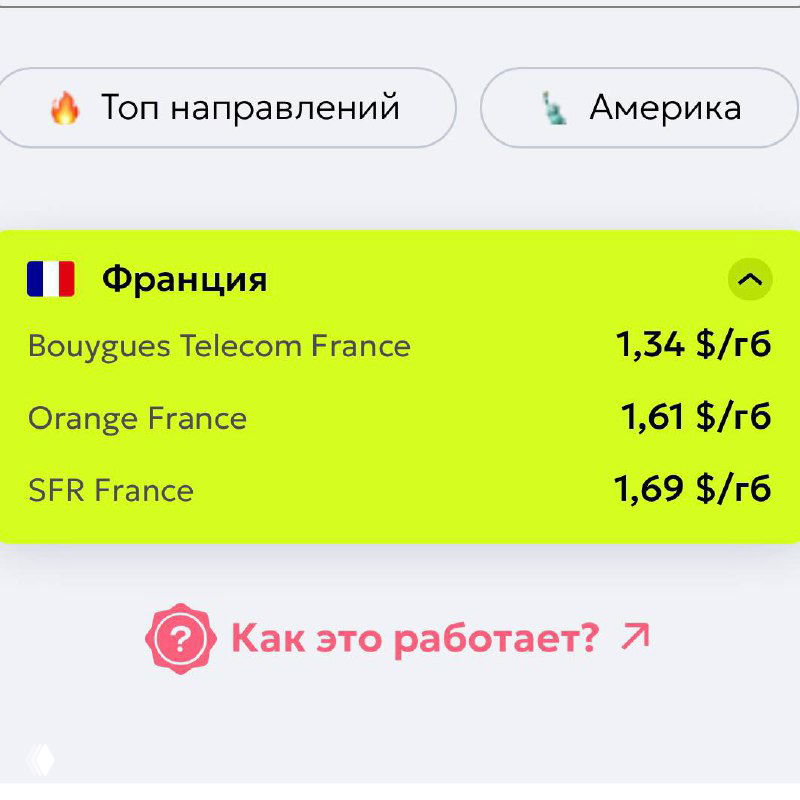Click the Франция country heading
Viewport: 800px width, 800px height.
point(185,279)
